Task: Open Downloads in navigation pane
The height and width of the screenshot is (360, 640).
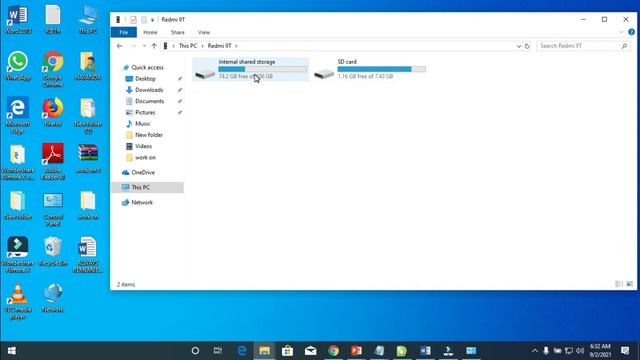Action: click(149, 90)
